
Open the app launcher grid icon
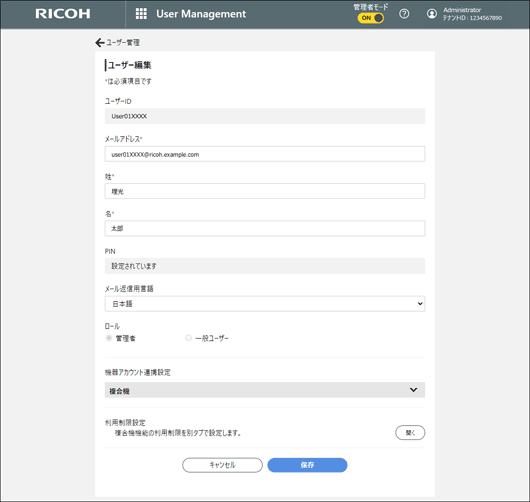141,14
